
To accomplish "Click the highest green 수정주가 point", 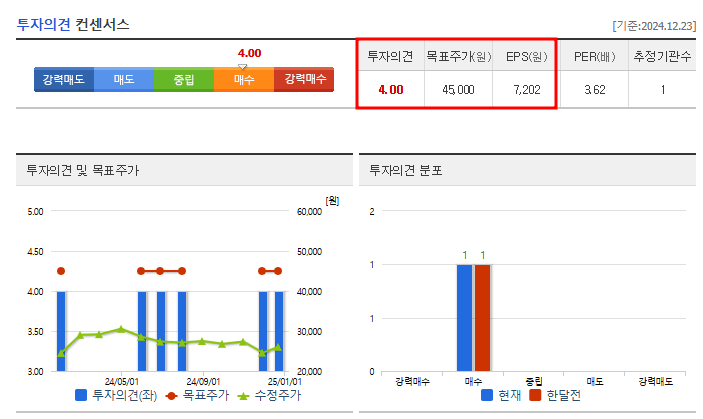I will [x=121, y=329].
